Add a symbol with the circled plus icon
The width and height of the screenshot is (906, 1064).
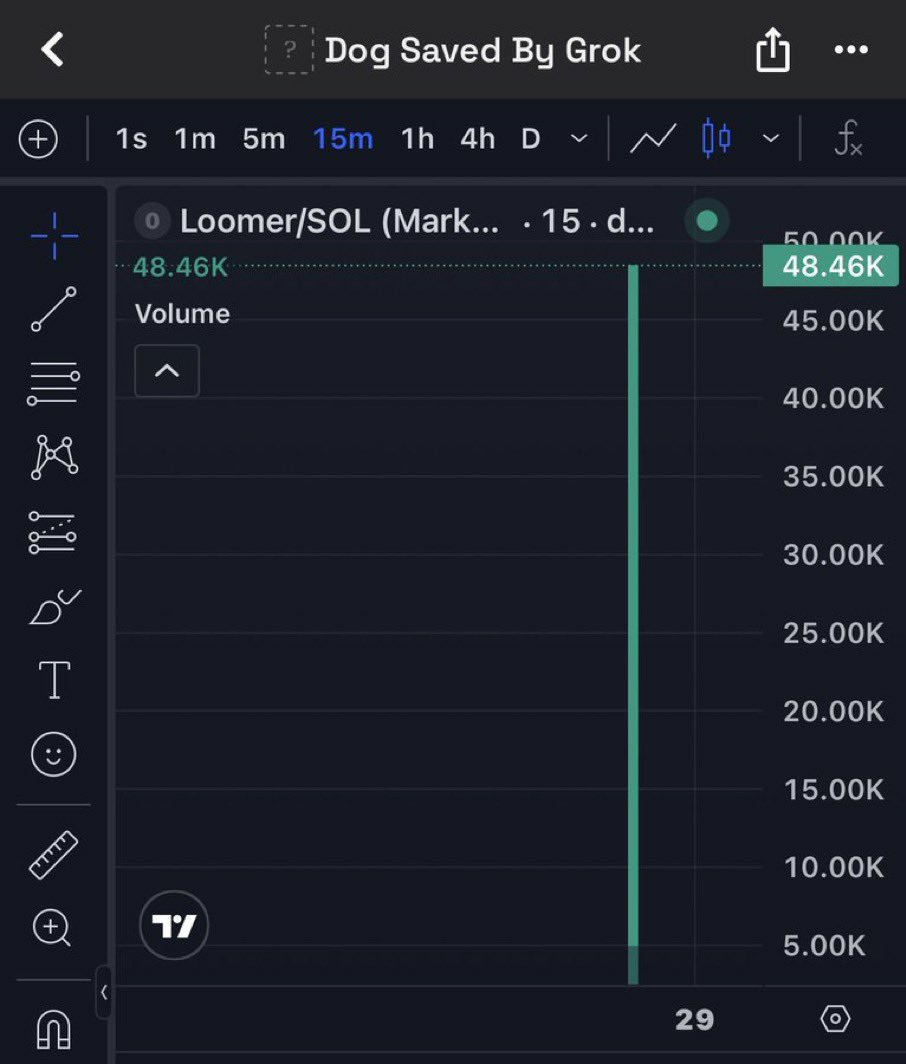[38, 139]
